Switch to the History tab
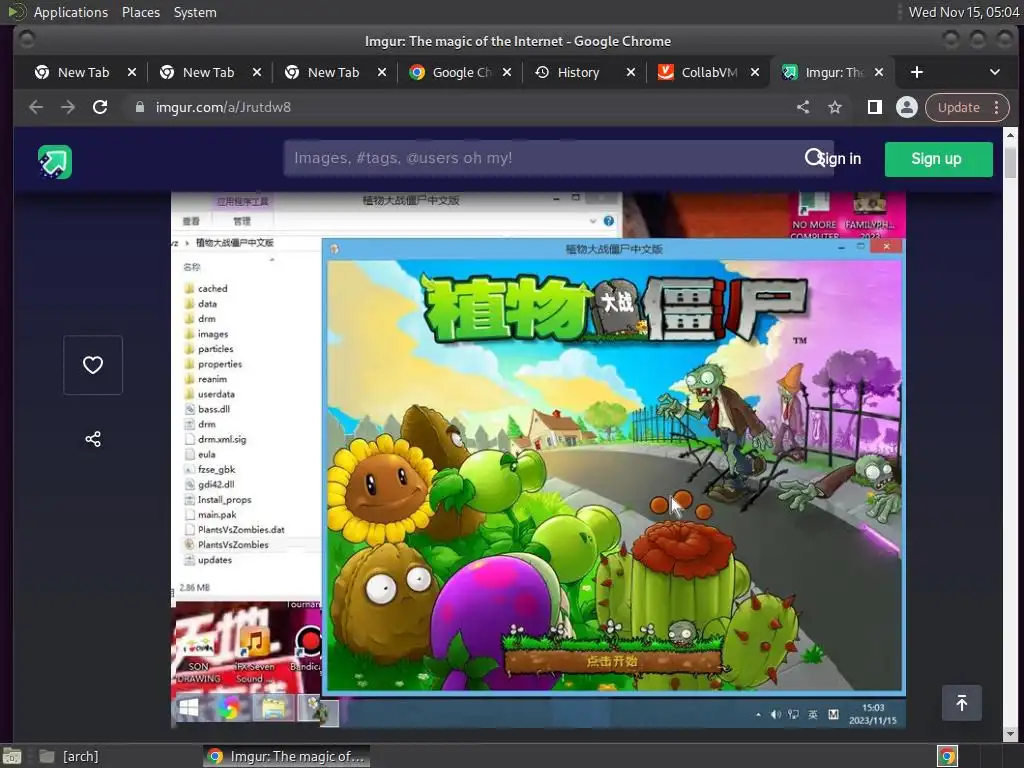Screen dimensions: 1024x768 (579, 72)
